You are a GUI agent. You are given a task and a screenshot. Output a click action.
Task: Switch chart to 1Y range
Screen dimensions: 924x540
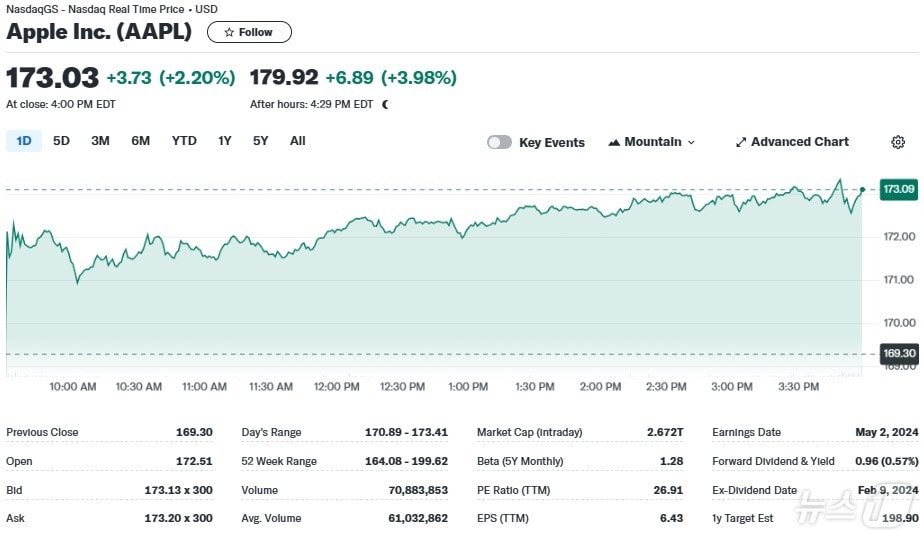click(225, 141)
